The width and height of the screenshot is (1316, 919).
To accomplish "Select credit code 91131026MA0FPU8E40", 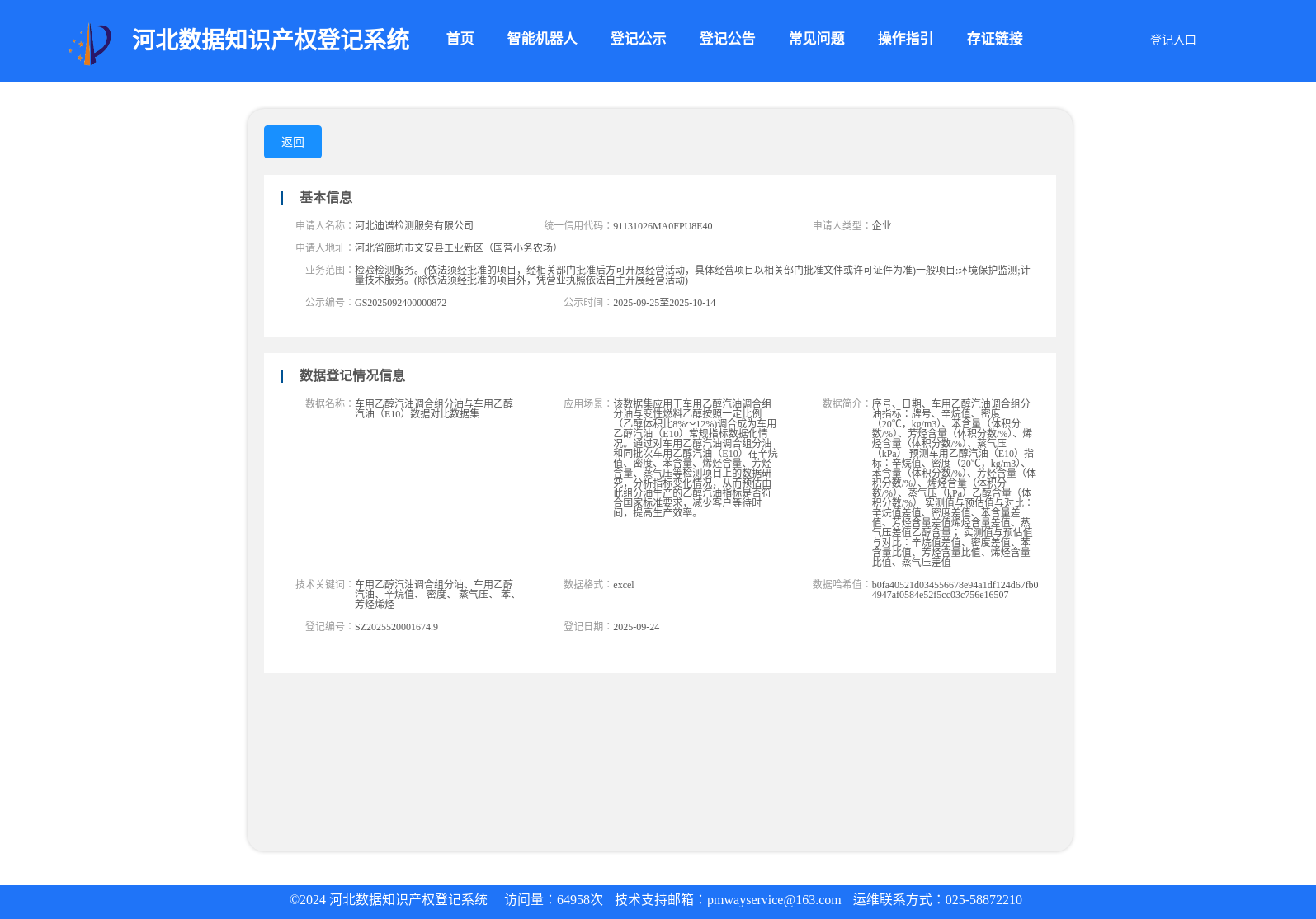I will coord(663,226).
